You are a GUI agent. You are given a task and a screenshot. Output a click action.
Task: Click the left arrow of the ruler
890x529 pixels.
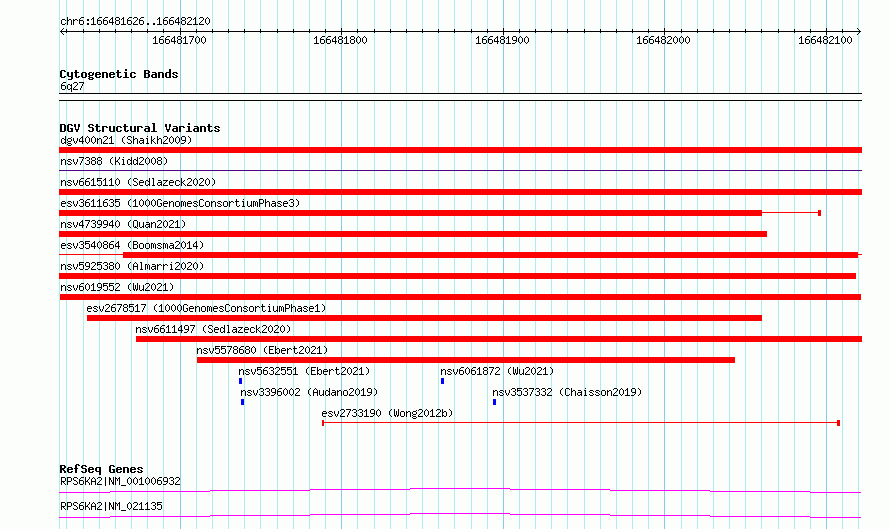[x=62, y=31]
